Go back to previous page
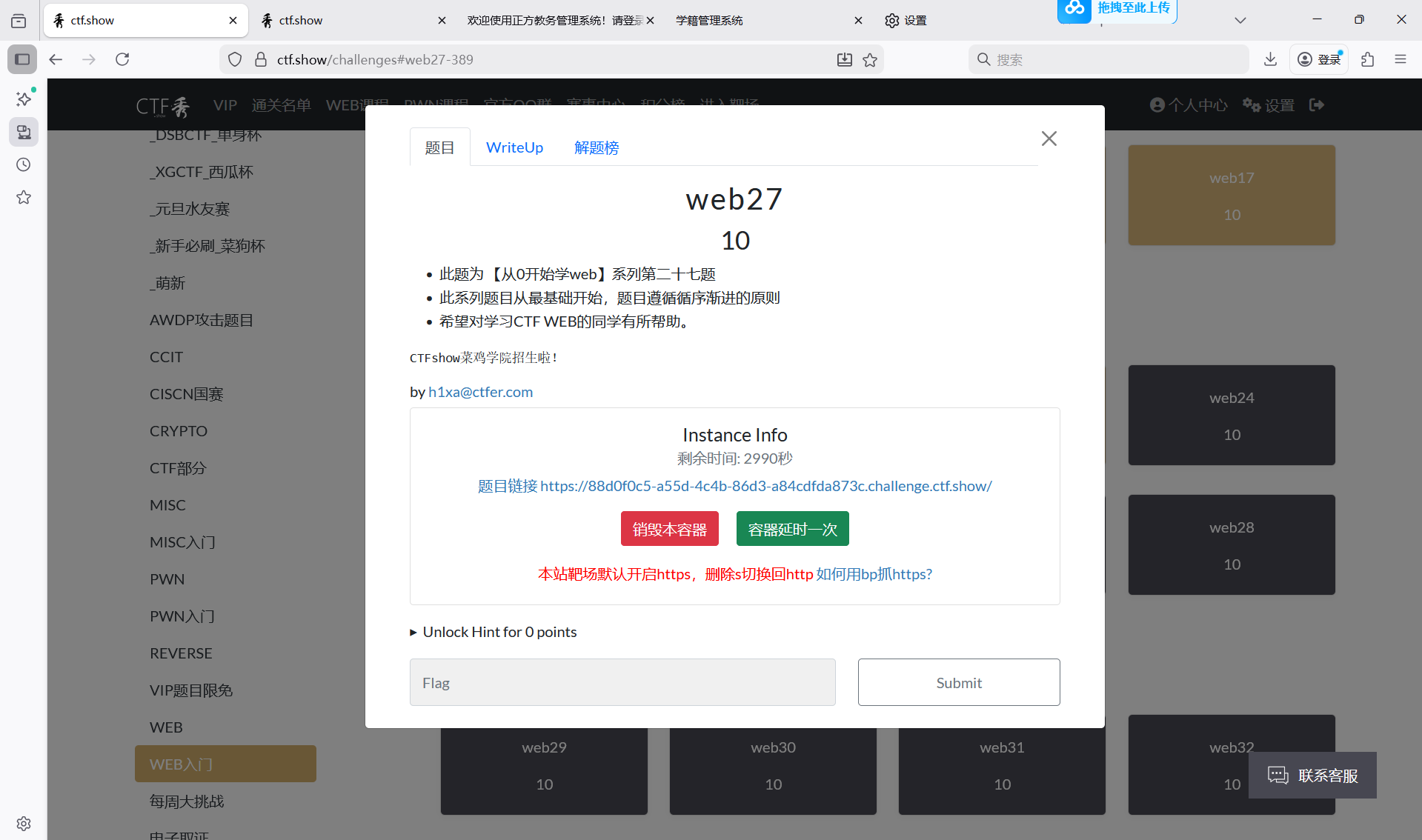The image size is (1422, 840). 56,59
